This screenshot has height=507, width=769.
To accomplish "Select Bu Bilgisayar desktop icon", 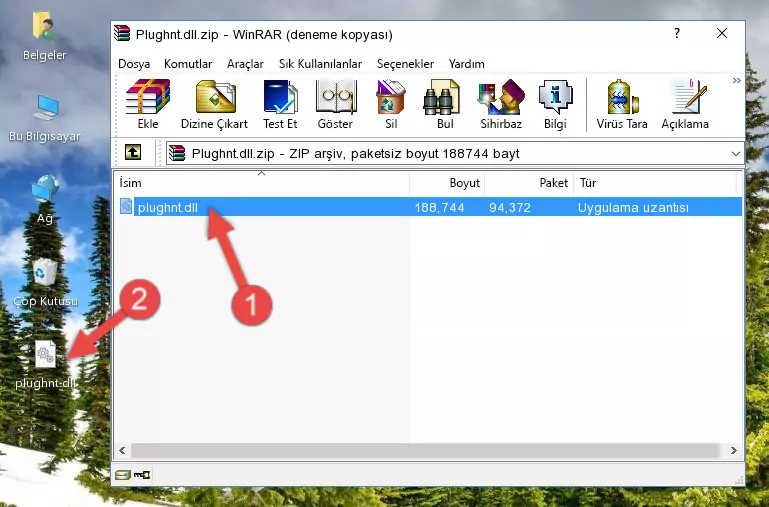I will tap(44, 118).
